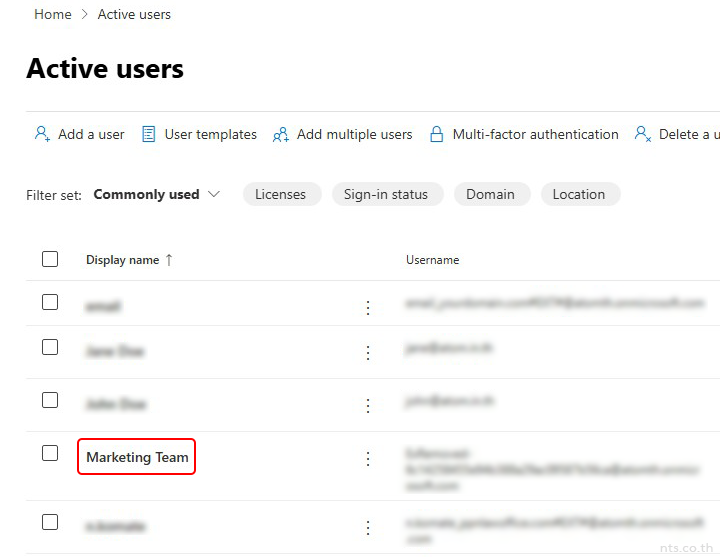Click the Add a user person icon
720x558 pixels.
coord(42,134)
